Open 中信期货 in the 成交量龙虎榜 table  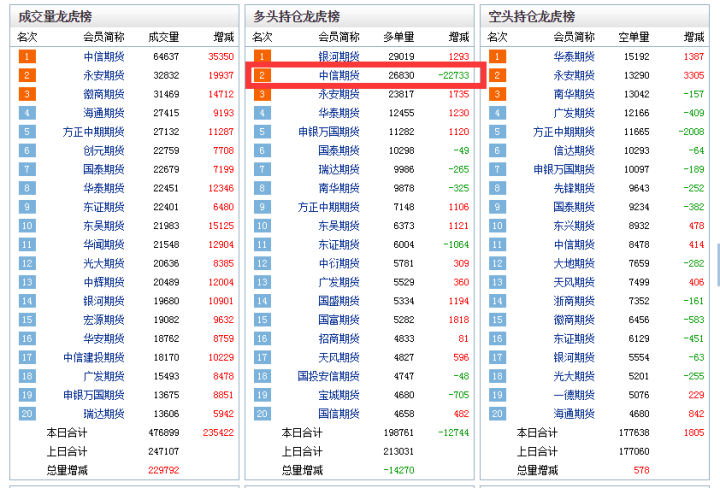tap(104, 56)
